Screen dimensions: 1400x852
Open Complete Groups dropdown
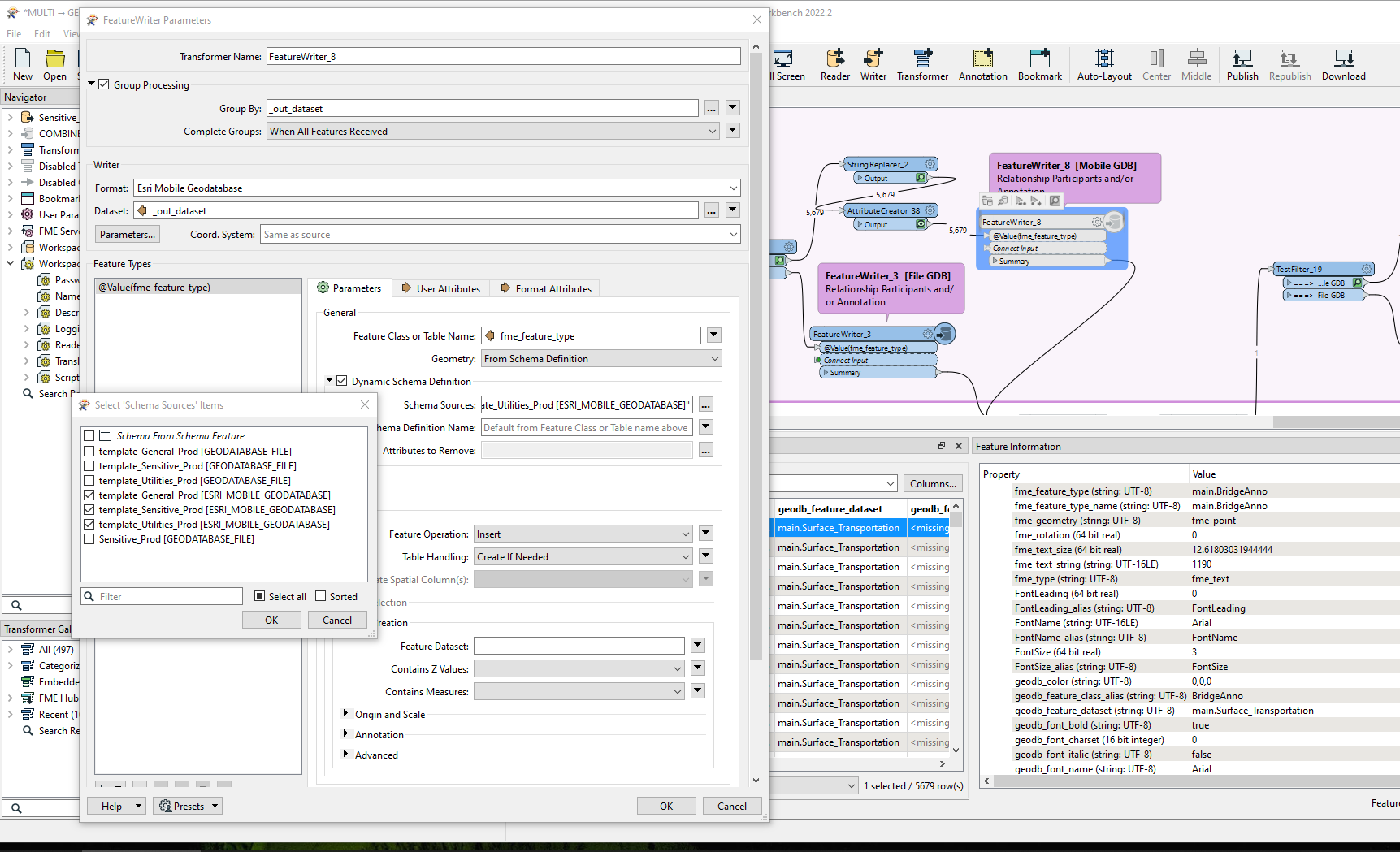coord(492,131)
